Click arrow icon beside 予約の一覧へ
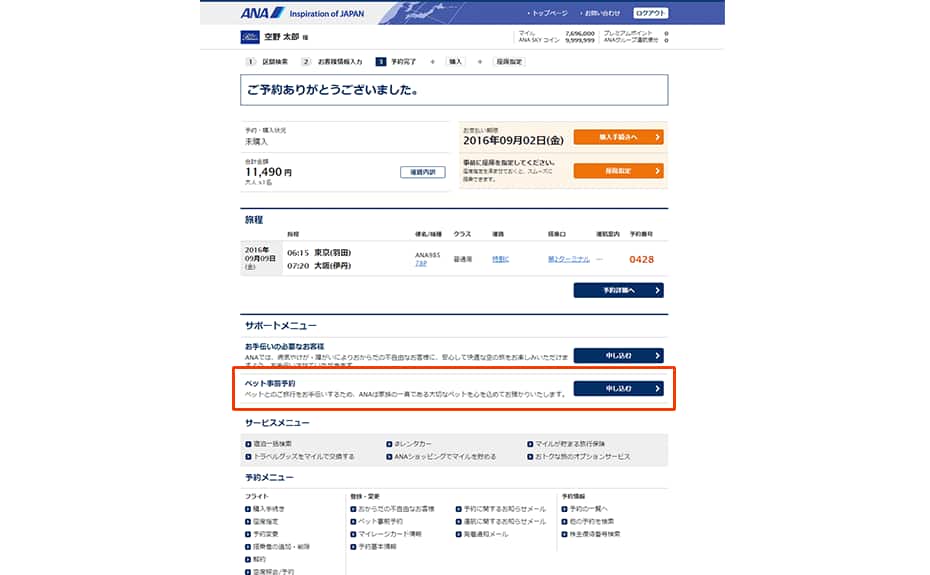This screenshot has height=575, width=930. (x=564, y=509)
